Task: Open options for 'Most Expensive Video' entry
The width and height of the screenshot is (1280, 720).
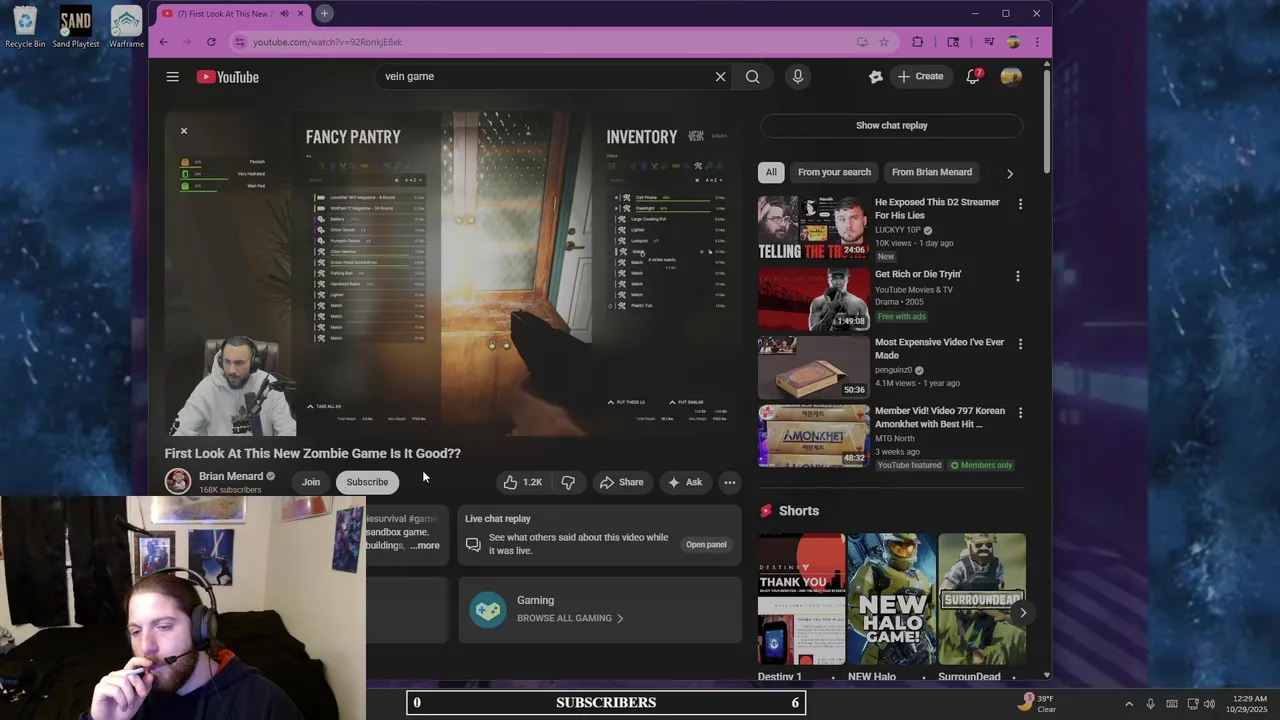Action: pyautogui.click(x=1020, y=344)
